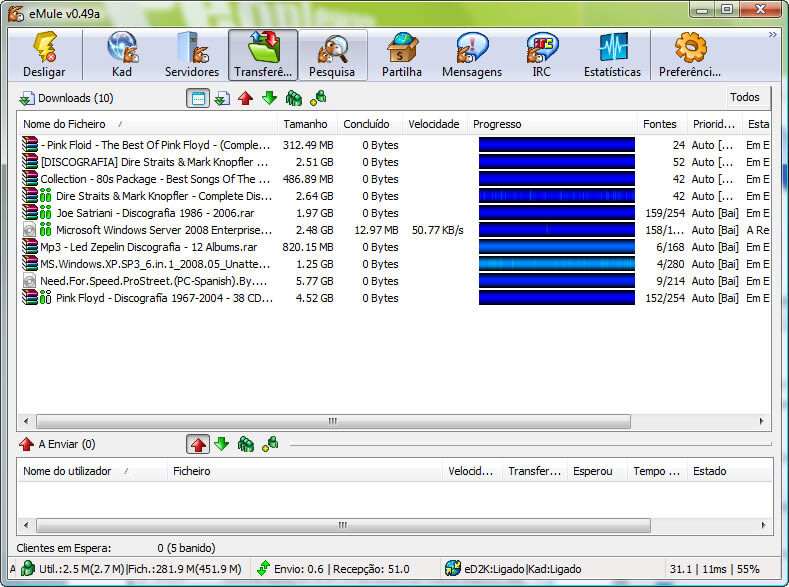Expand the toolbar overflow chevron
Screen dimensions: 789x587
click(772, 35)
